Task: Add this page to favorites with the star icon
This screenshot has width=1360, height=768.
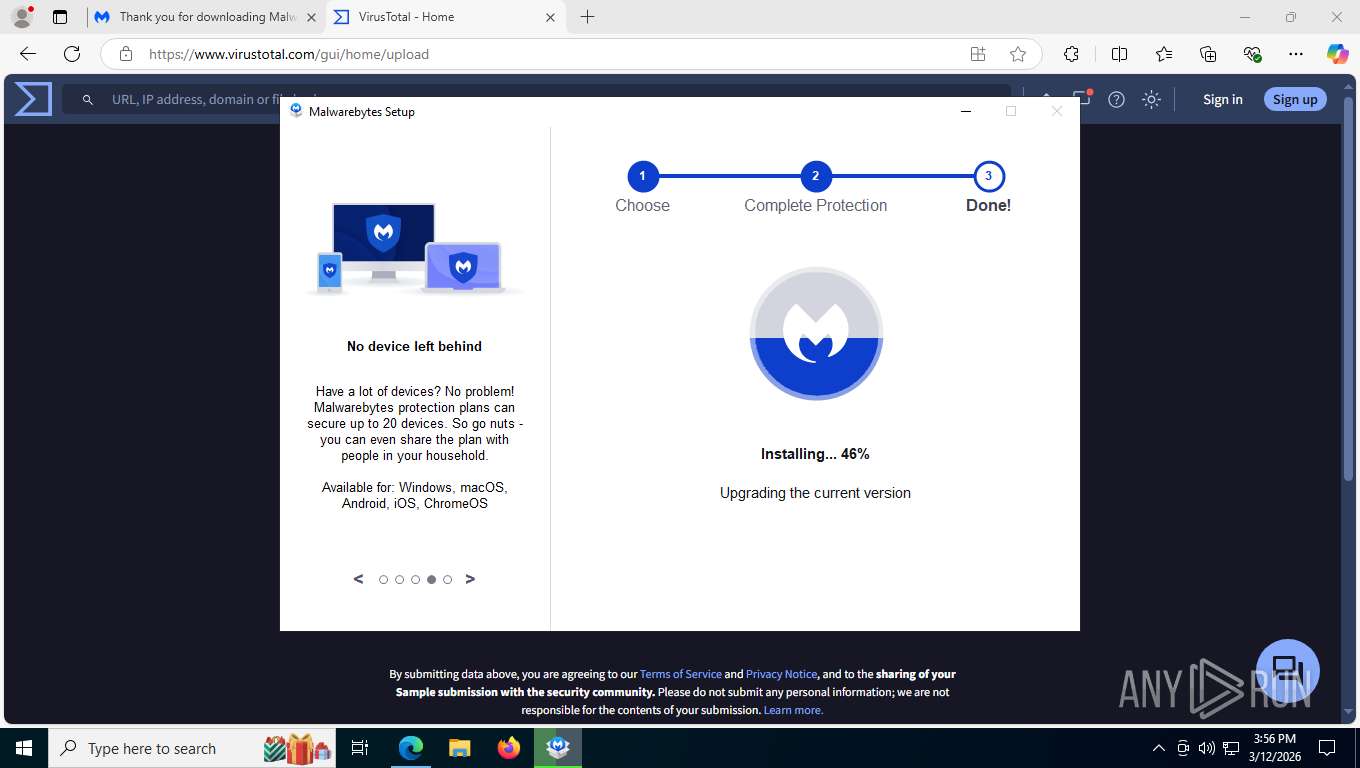Action: pyautogui.click(x=1018, y=54)
